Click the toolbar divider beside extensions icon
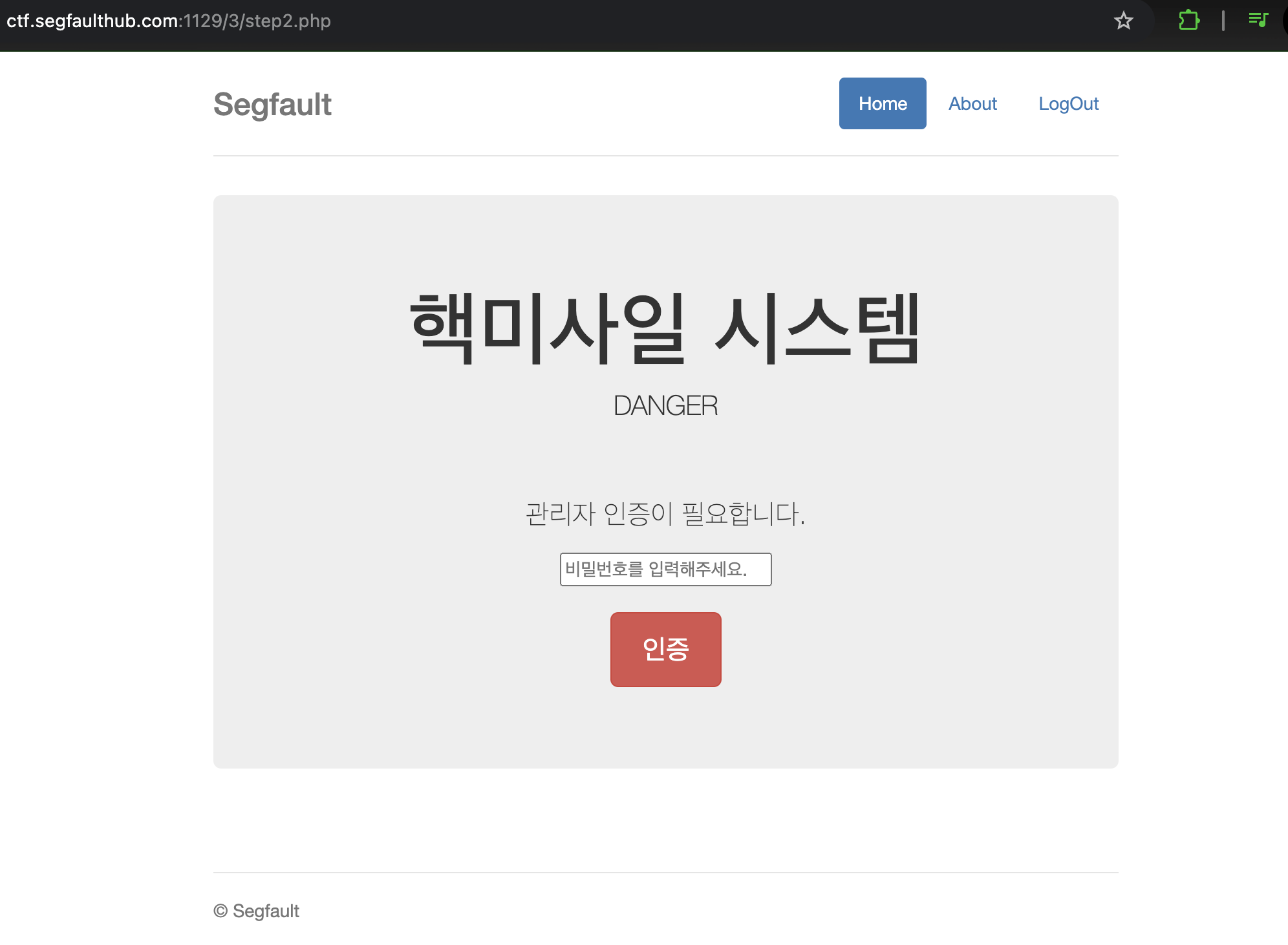Screen dimensions: 1288x945 (1223, 21)
